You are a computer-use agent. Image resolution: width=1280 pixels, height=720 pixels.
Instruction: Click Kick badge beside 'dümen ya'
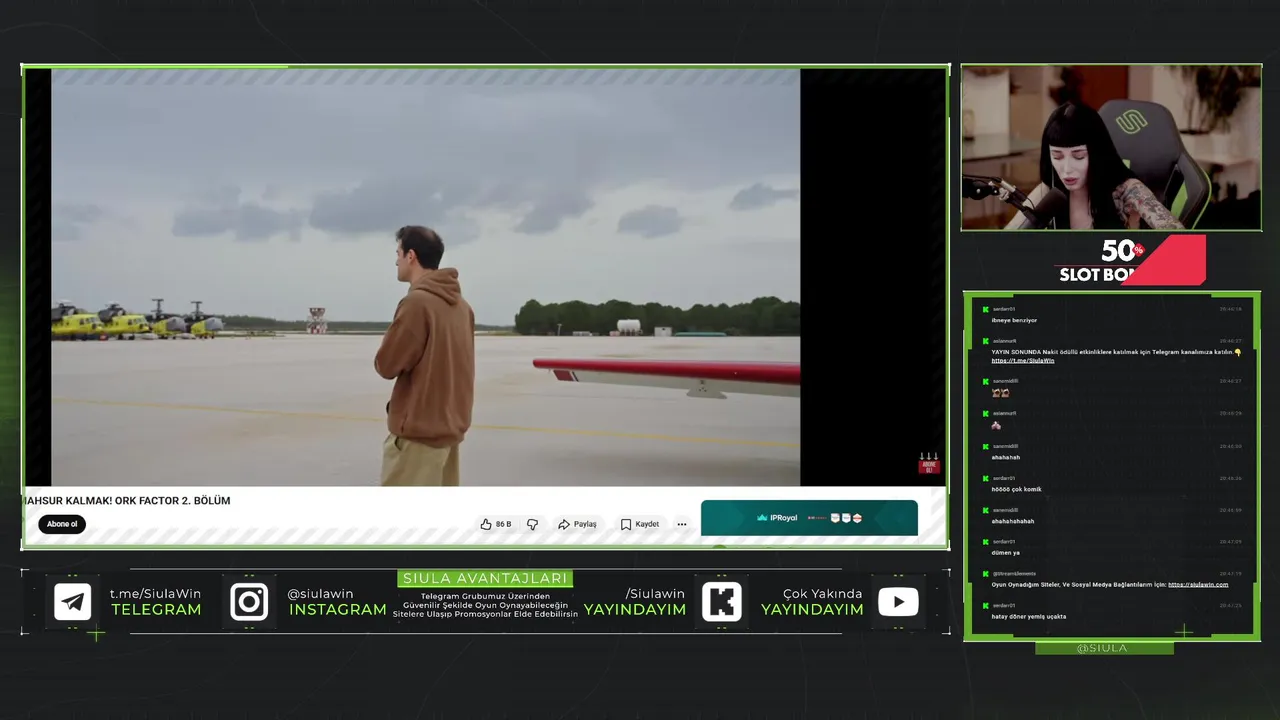click(985, 542)
